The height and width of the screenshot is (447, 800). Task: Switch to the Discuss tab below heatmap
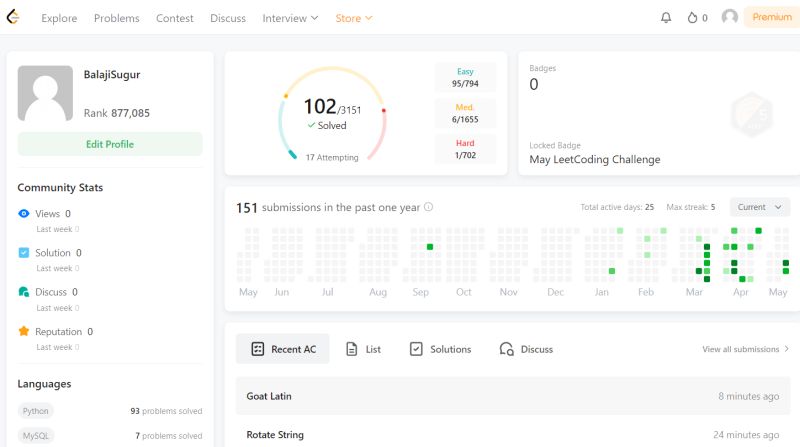pos(526,349)
